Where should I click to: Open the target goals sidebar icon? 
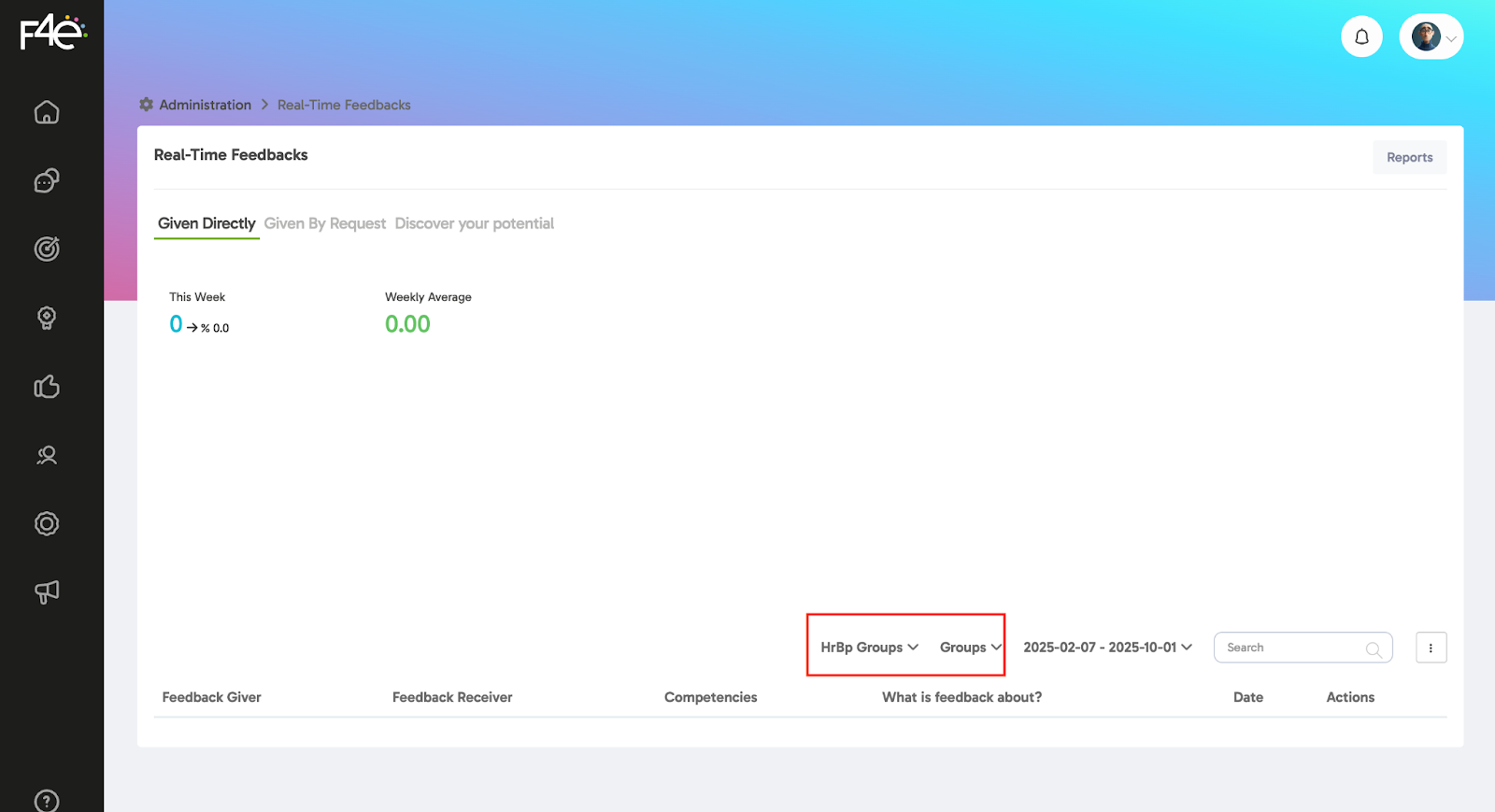click(x=47, y=249)
